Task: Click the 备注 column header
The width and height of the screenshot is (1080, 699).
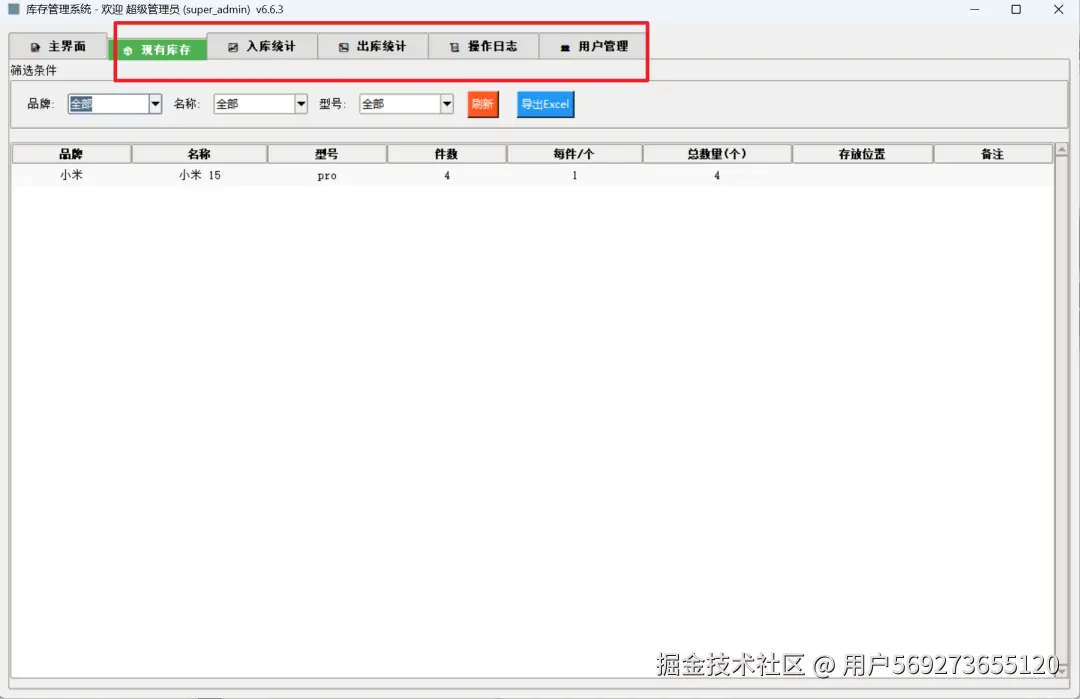Action: tap(993, 154)
